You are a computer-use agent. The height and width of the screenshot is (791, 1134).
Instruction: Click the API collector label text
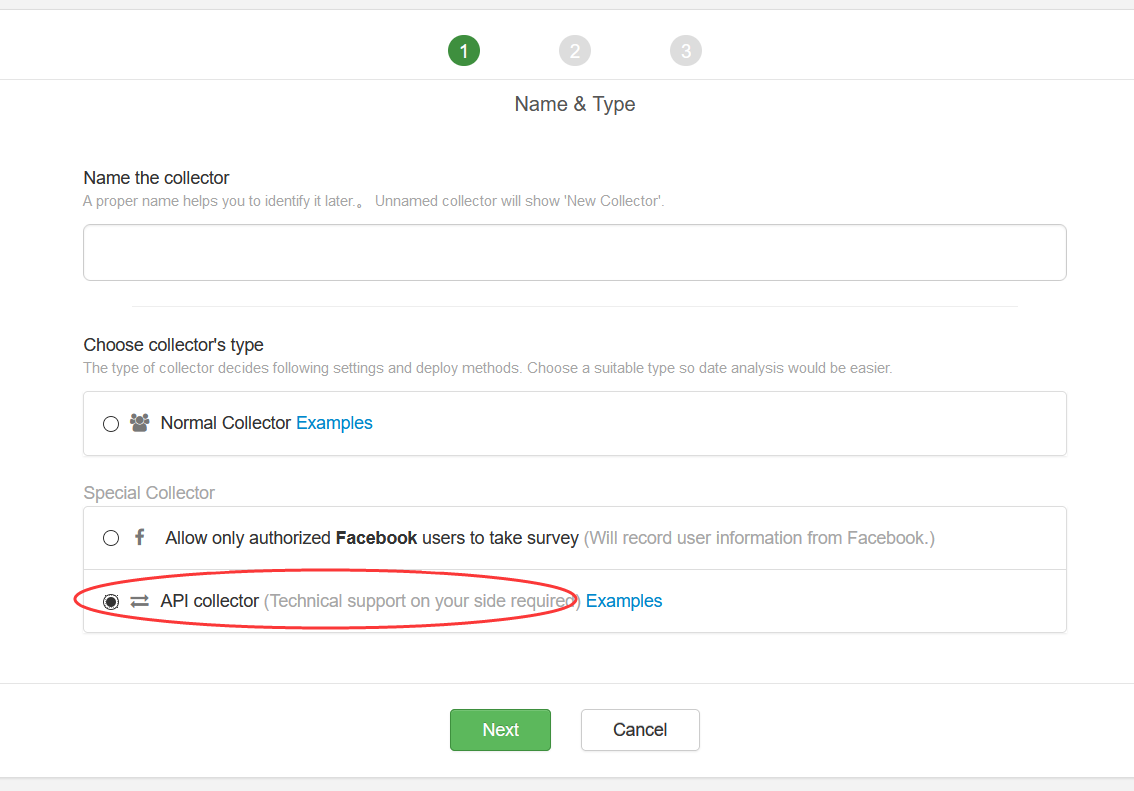[210, 601]
